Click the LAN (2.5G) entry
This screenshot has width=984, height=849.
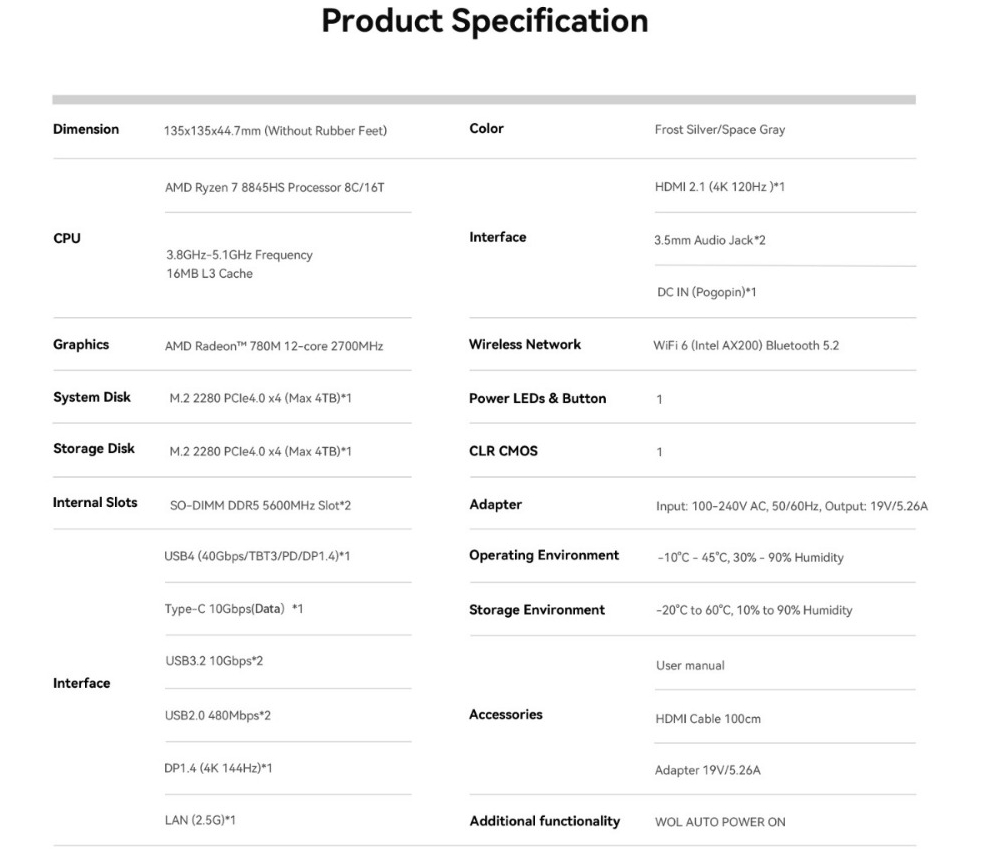(200, 820)
